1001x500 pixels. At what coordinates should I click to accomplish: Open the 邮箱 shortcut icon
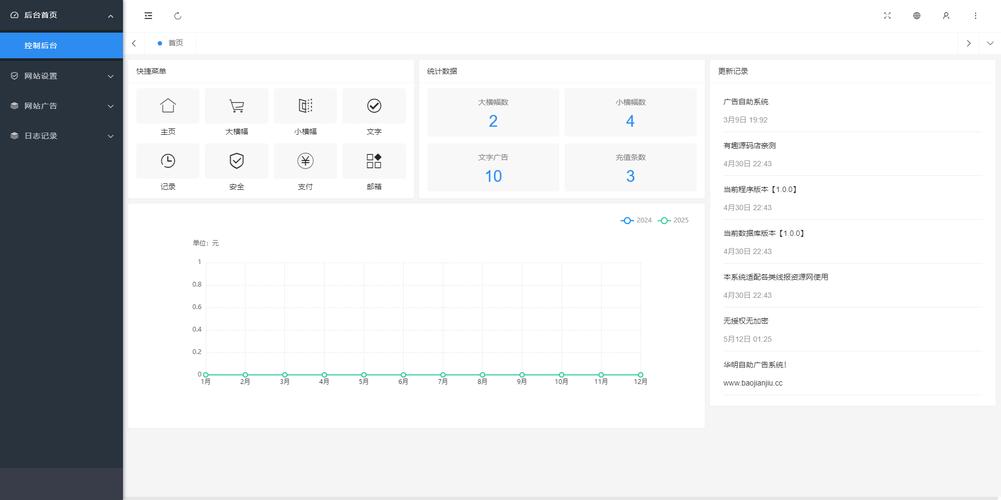pos(374,161)
